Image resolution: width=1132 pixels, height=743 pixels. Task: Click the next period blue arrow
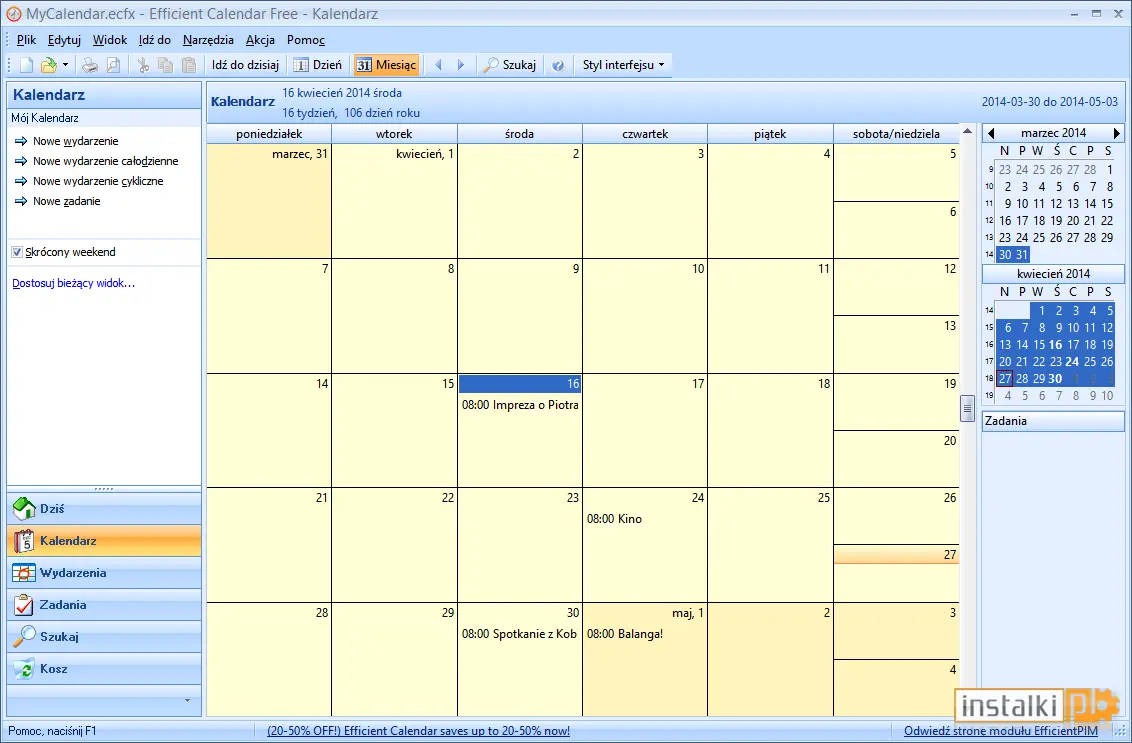coord(461,65)
